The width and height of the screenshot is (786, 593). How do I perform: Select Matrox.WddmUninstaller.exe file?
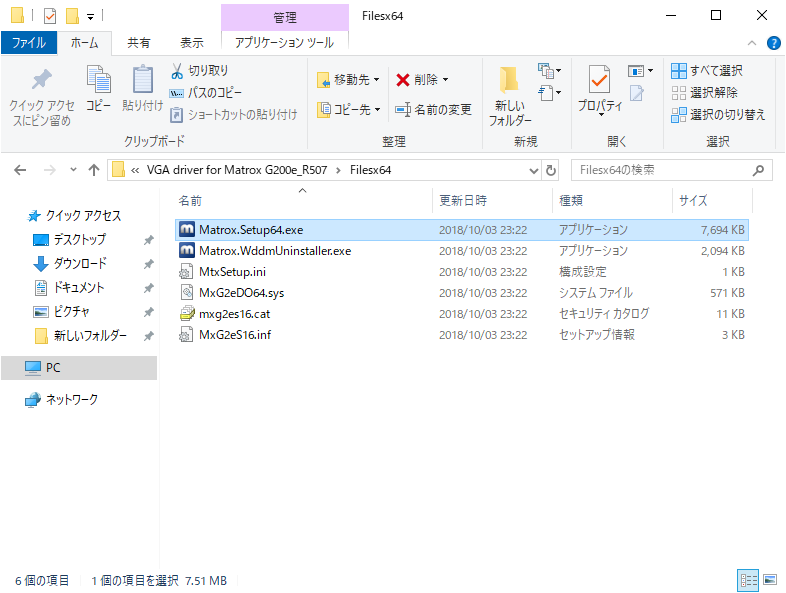[462, 251]
